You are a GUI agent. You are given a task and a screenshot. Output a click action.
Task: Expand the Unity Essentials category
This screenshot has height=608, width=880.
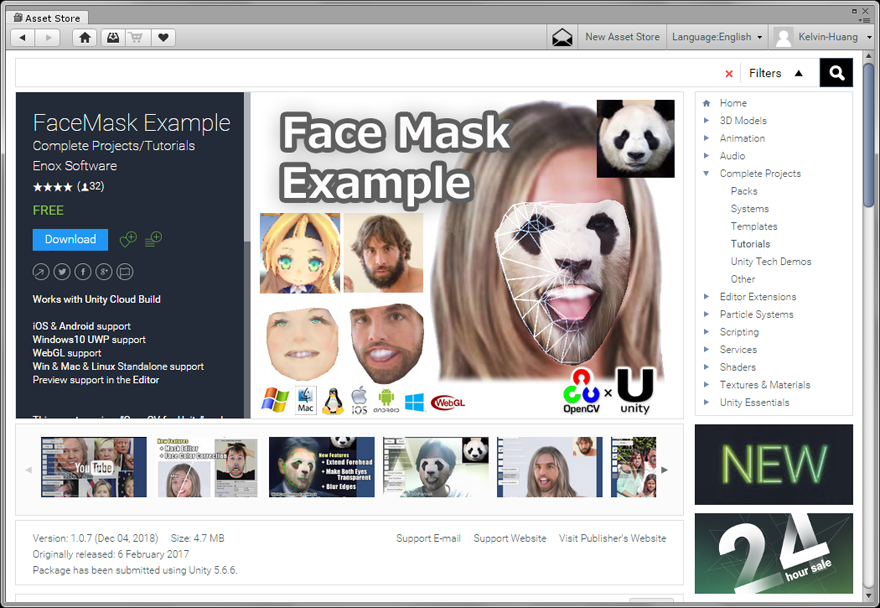click(x=706, y=403)
